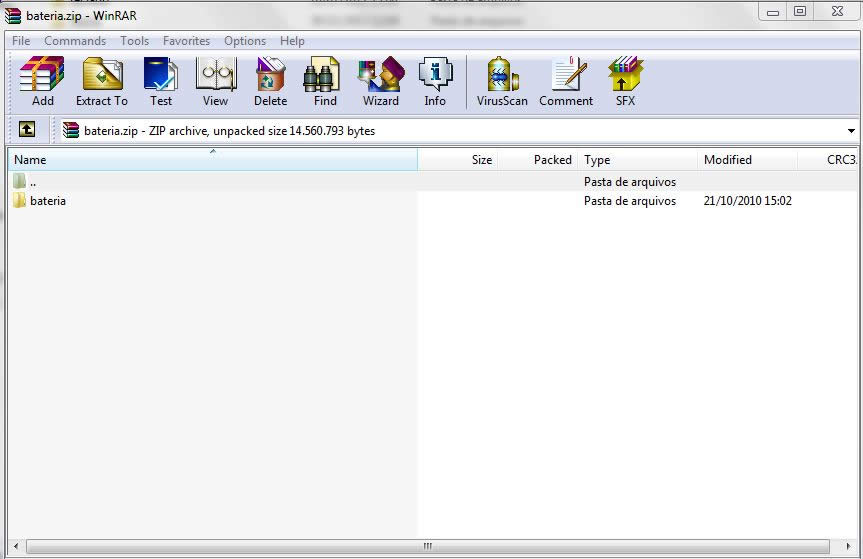Image resolution: width=863 pixels, height=559 pixels.
Task: Run the Test archive tool
Action: [161, 81]
